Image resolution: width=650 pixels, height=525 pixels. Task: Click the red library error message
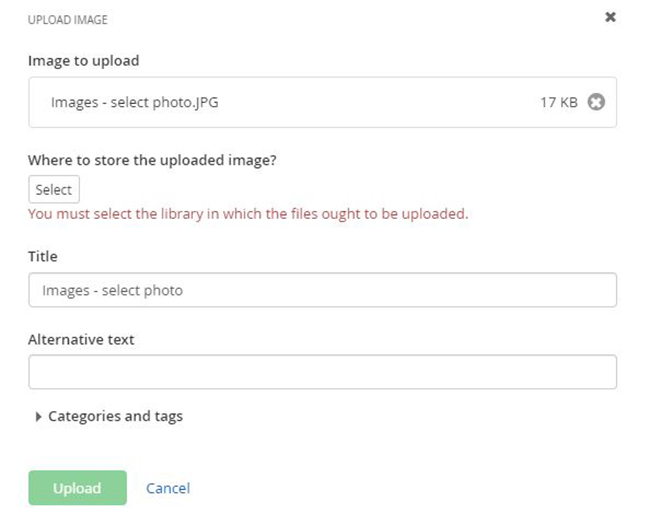[248, 213]
